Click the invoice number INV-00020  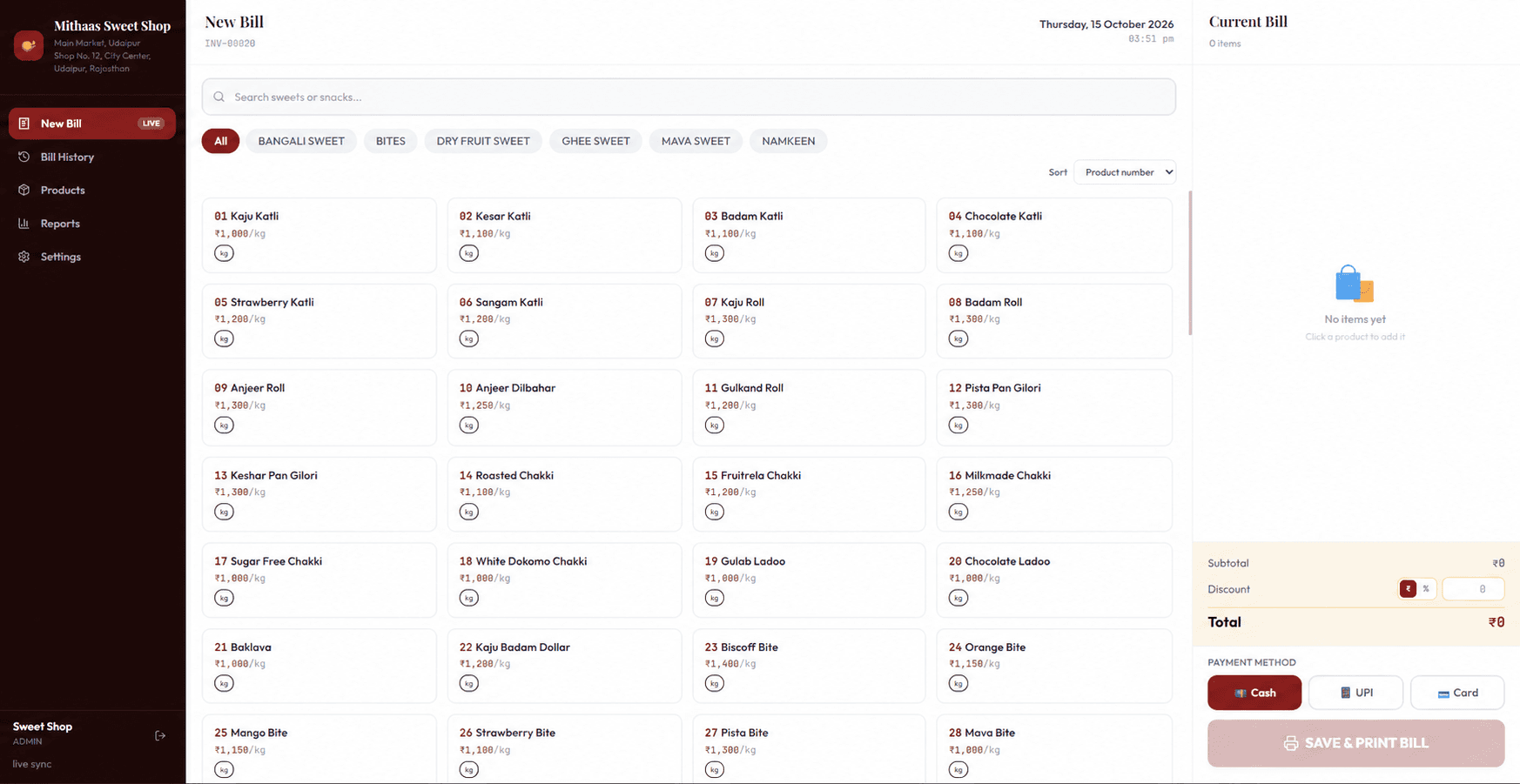coord(230,44)
